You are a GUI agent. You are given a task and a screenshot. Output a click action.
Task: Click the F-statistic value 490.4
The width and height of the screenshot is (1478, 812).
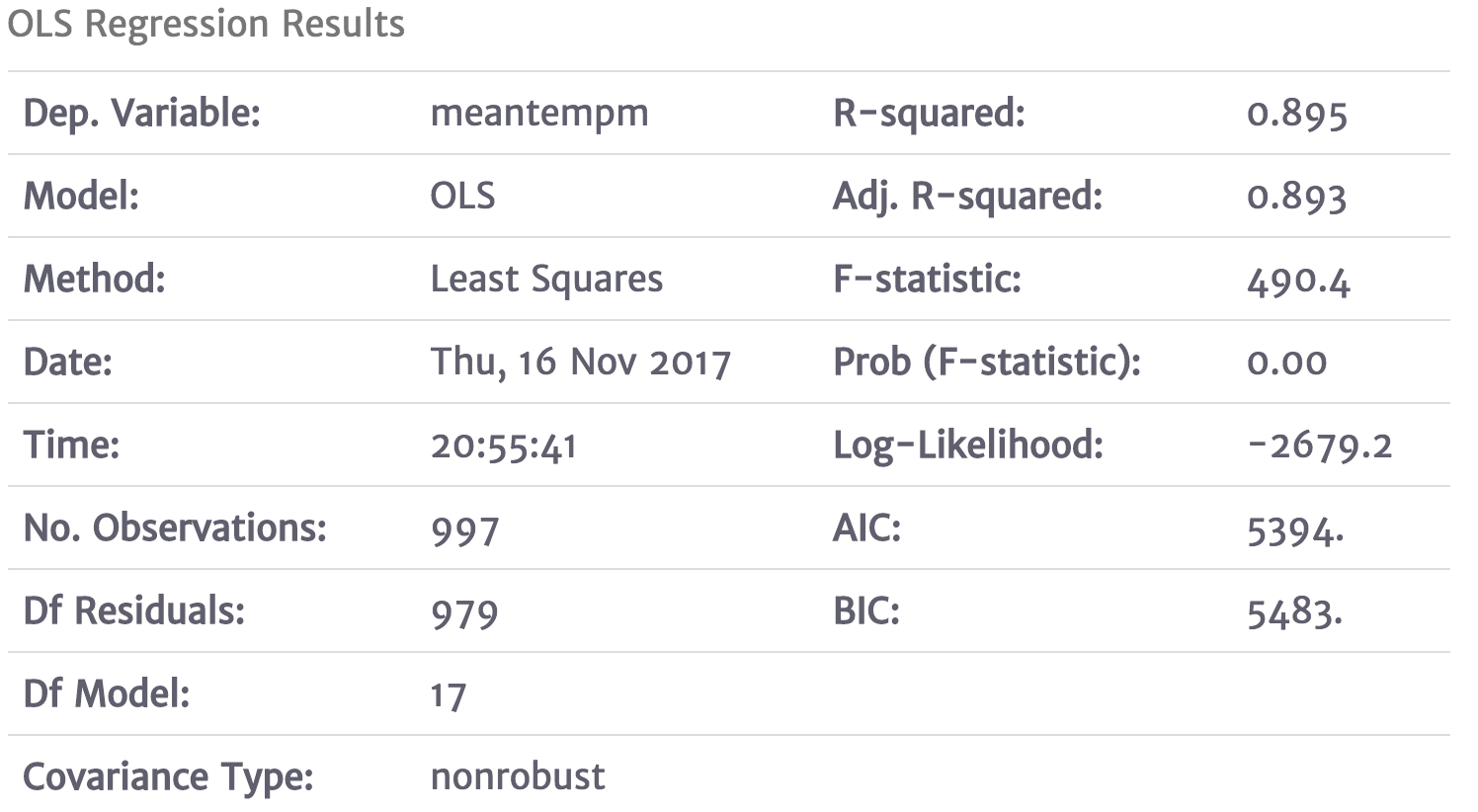click(1298, 281)
